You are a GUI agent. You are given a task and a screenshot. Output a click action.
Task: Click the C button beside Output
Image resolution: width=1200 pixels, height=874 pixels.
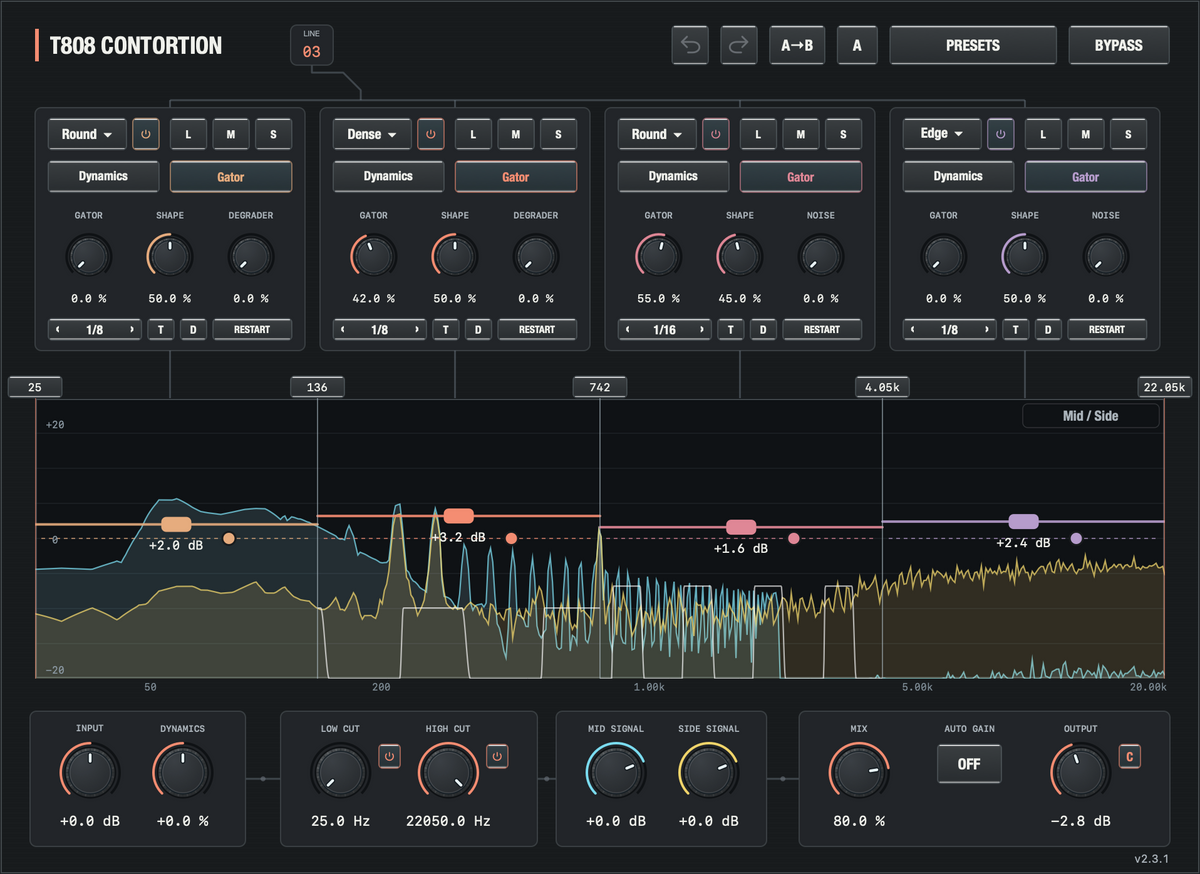click(1130, 757)
